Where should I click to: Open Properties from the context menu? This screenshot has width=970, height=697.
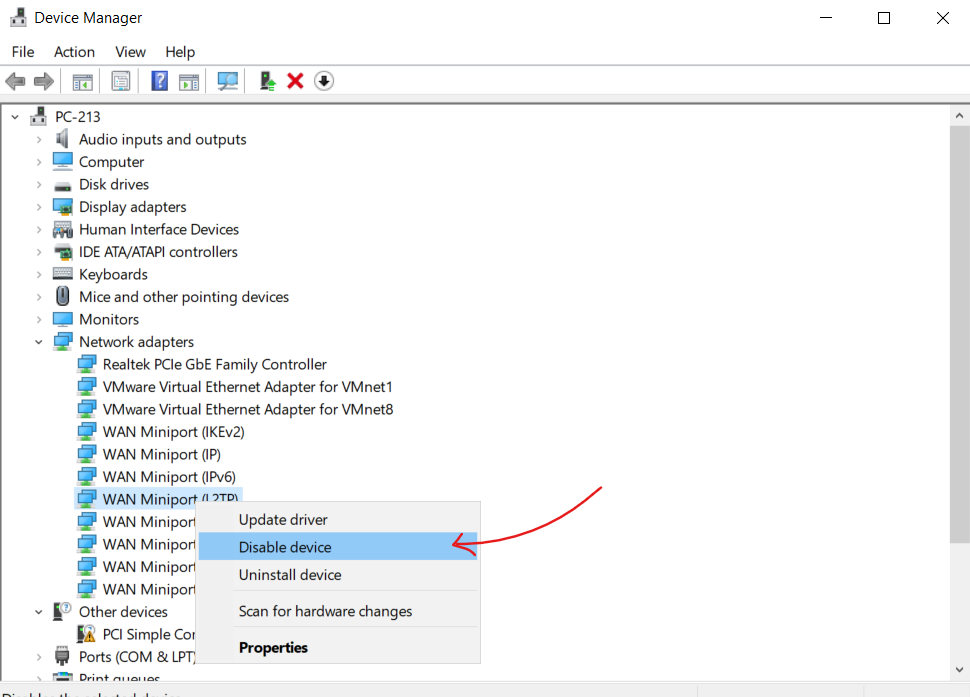click(x=273, y=648)
